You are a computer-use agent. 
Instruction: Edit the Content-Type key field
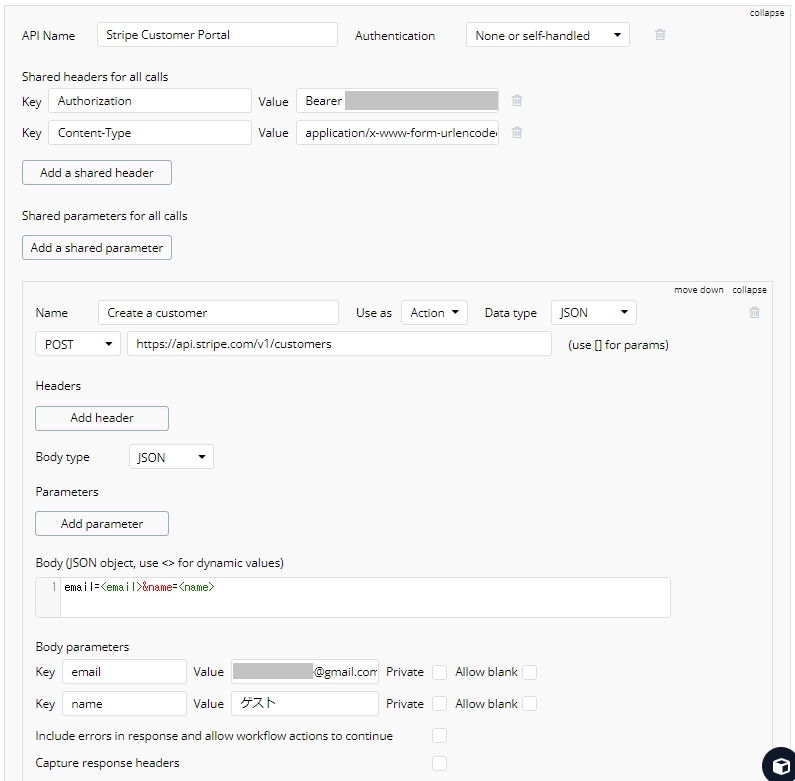[x=150, y=133]
